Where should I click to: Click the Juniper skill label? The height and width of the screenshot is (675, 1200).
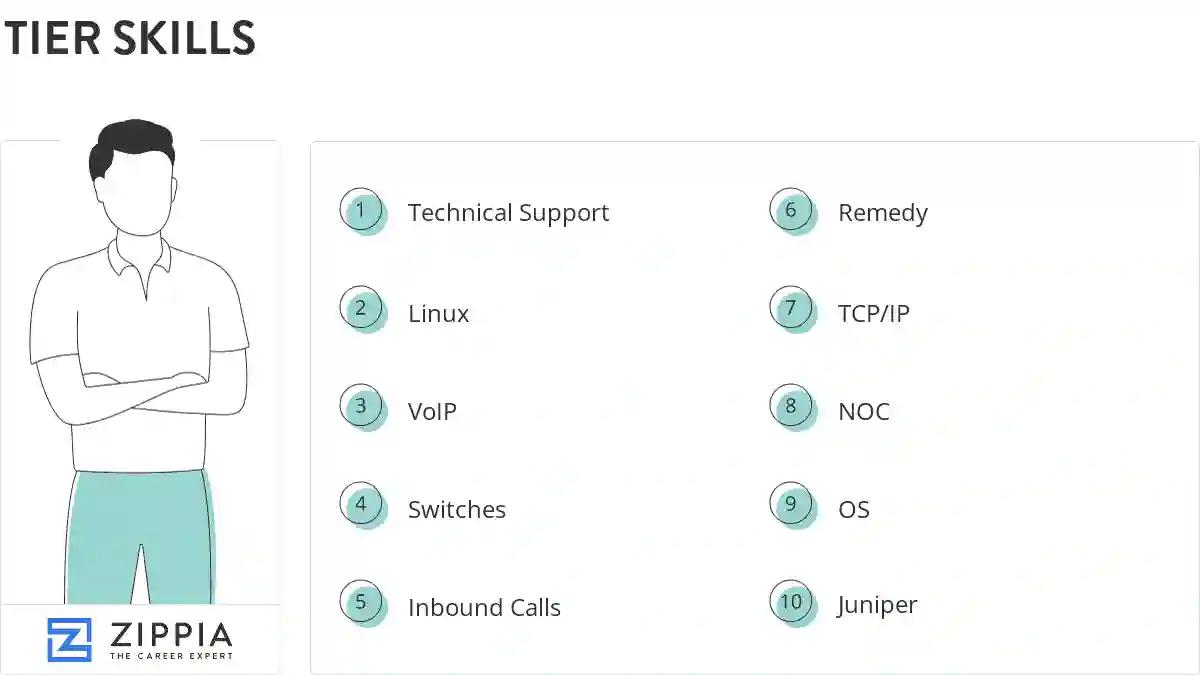click(877, 606)
